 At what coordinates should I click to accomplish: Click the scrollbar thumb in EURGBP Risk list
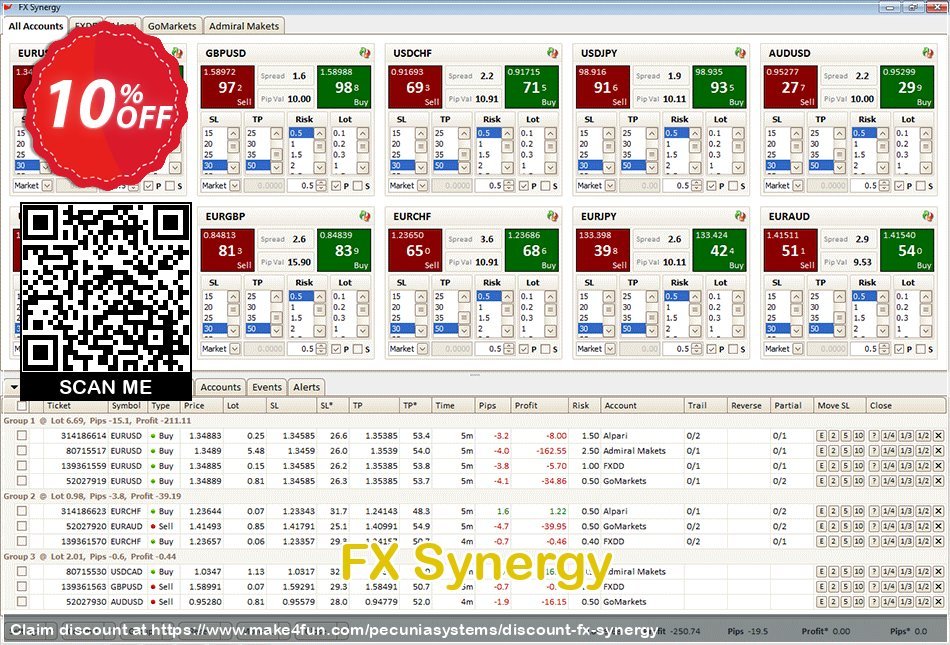pos(319,311)
